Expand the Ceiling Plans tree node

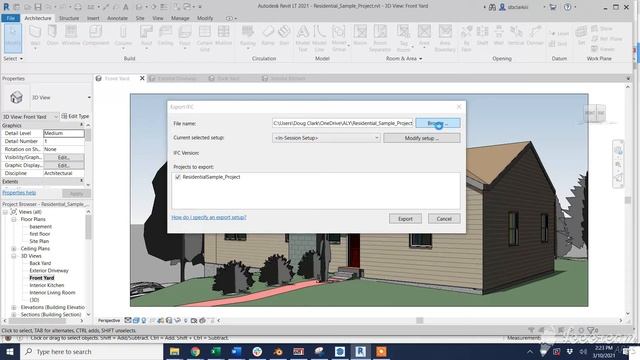point(14,249)
